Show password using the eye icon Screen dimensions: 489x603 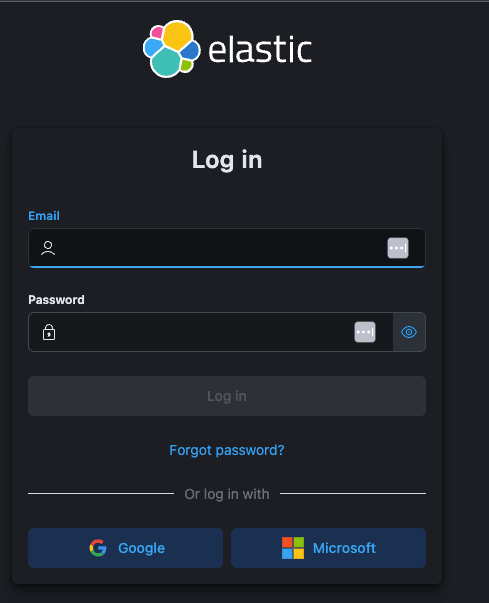(x=409, y=332)
